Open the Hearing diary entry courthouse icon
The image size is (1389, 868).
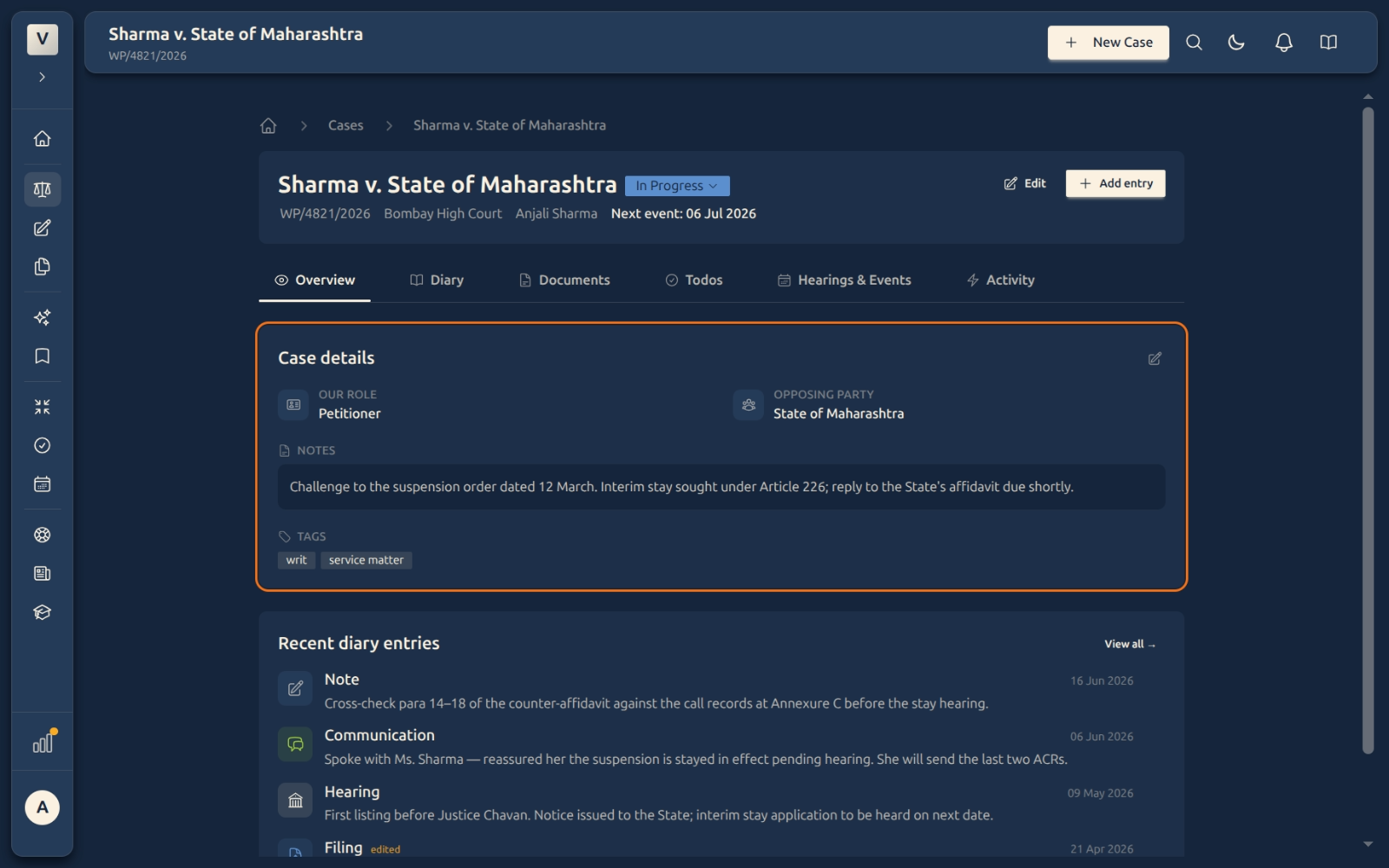coord(295,800)
